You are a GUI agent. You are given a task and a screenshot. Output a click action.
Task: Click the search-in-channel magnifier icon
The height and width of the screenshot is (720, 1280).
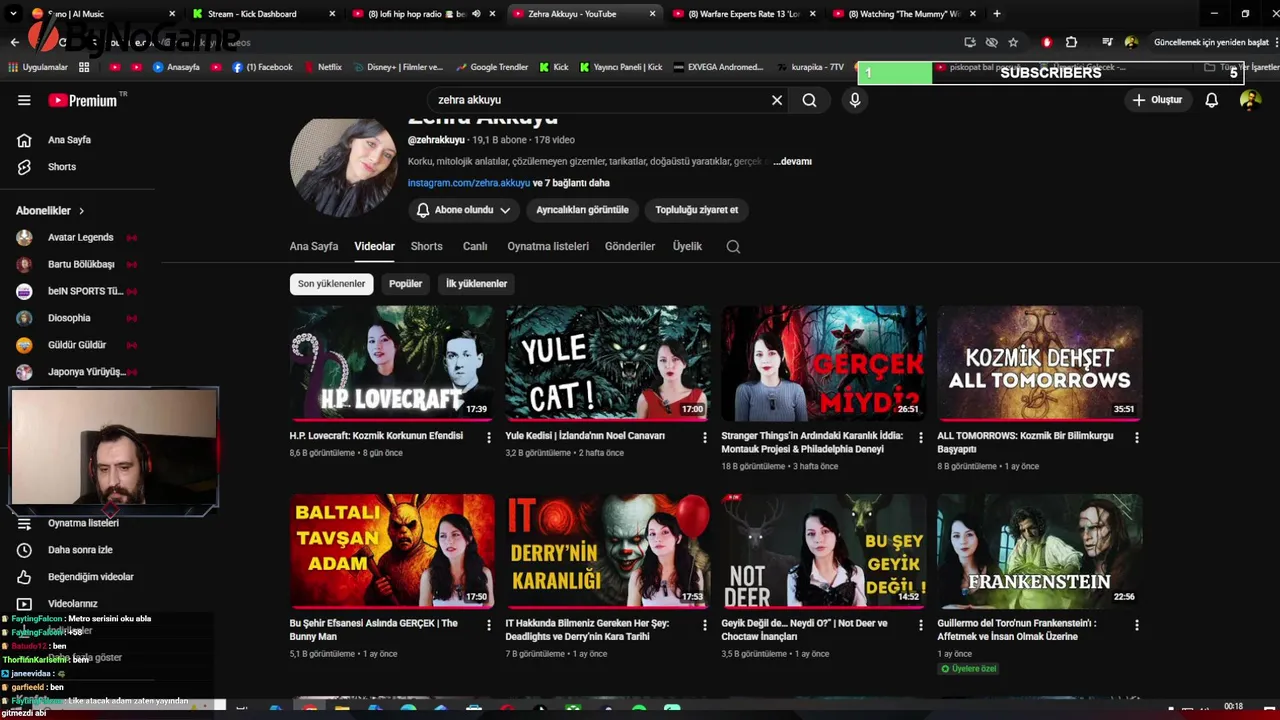[x=733, y=247]
